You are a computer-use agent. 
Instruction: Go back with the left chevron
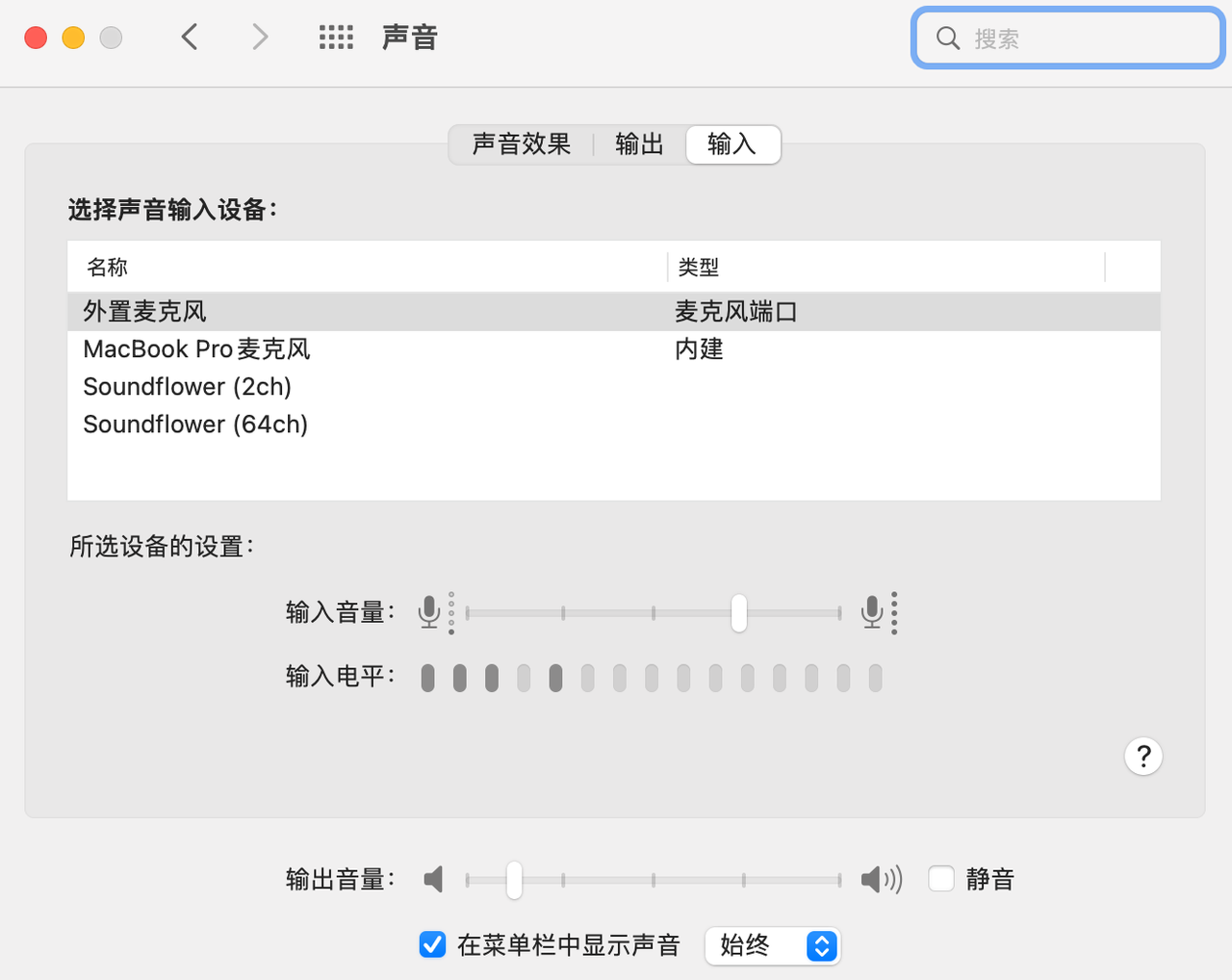[190, 38]
